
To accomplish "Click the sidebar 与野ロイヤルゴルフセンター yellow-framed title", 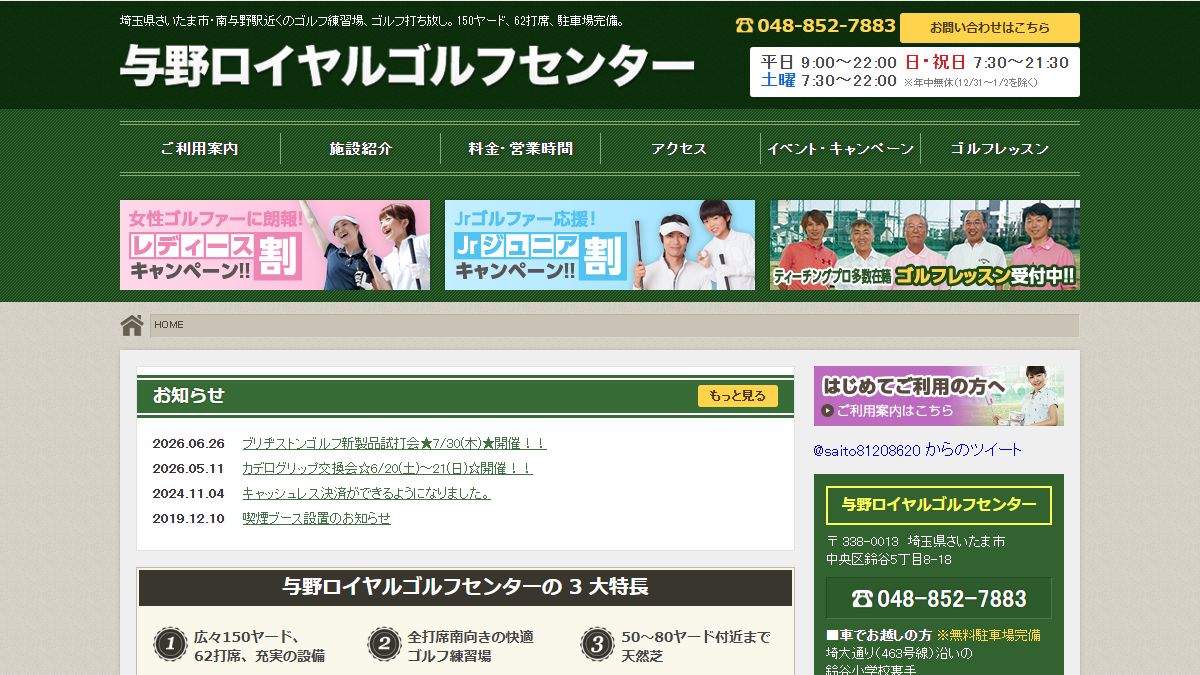I will [x=939, y=505].
